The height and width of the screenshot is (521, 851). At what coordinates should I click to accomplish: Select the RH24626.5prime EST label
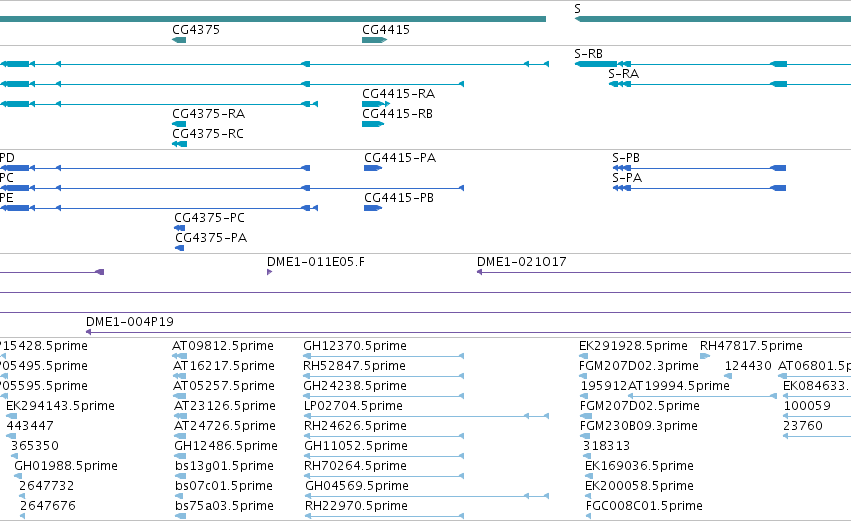(x=355, y=427)
